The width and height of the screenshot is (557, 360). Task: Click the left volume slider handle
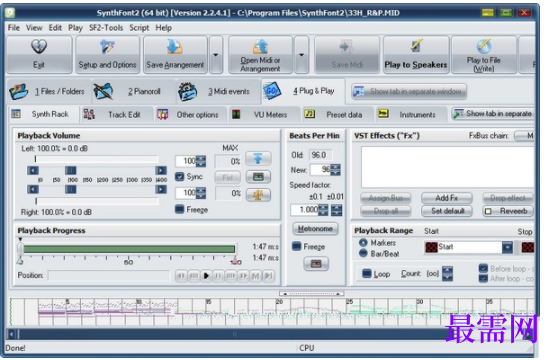[x=71, y=171]
